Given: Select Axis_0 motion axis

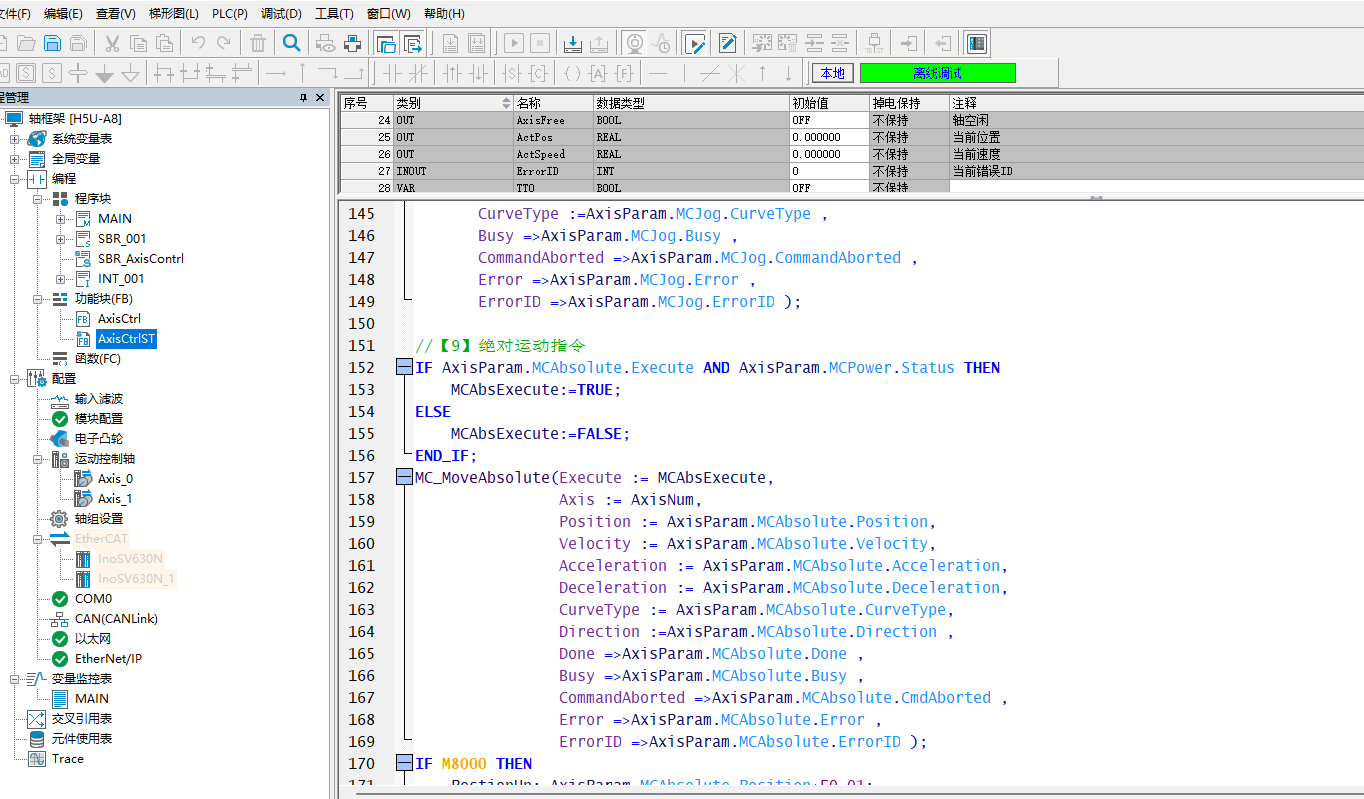Looking at the screenshot, I should point(115,479).
